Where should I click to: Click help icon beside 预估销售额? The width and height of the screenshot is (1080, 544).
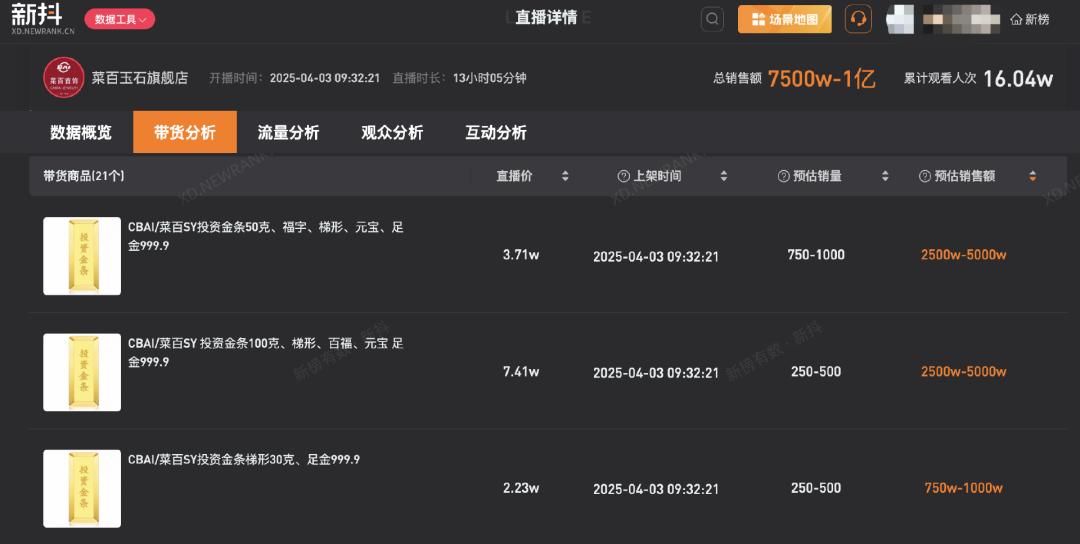[x=925, y=176]
